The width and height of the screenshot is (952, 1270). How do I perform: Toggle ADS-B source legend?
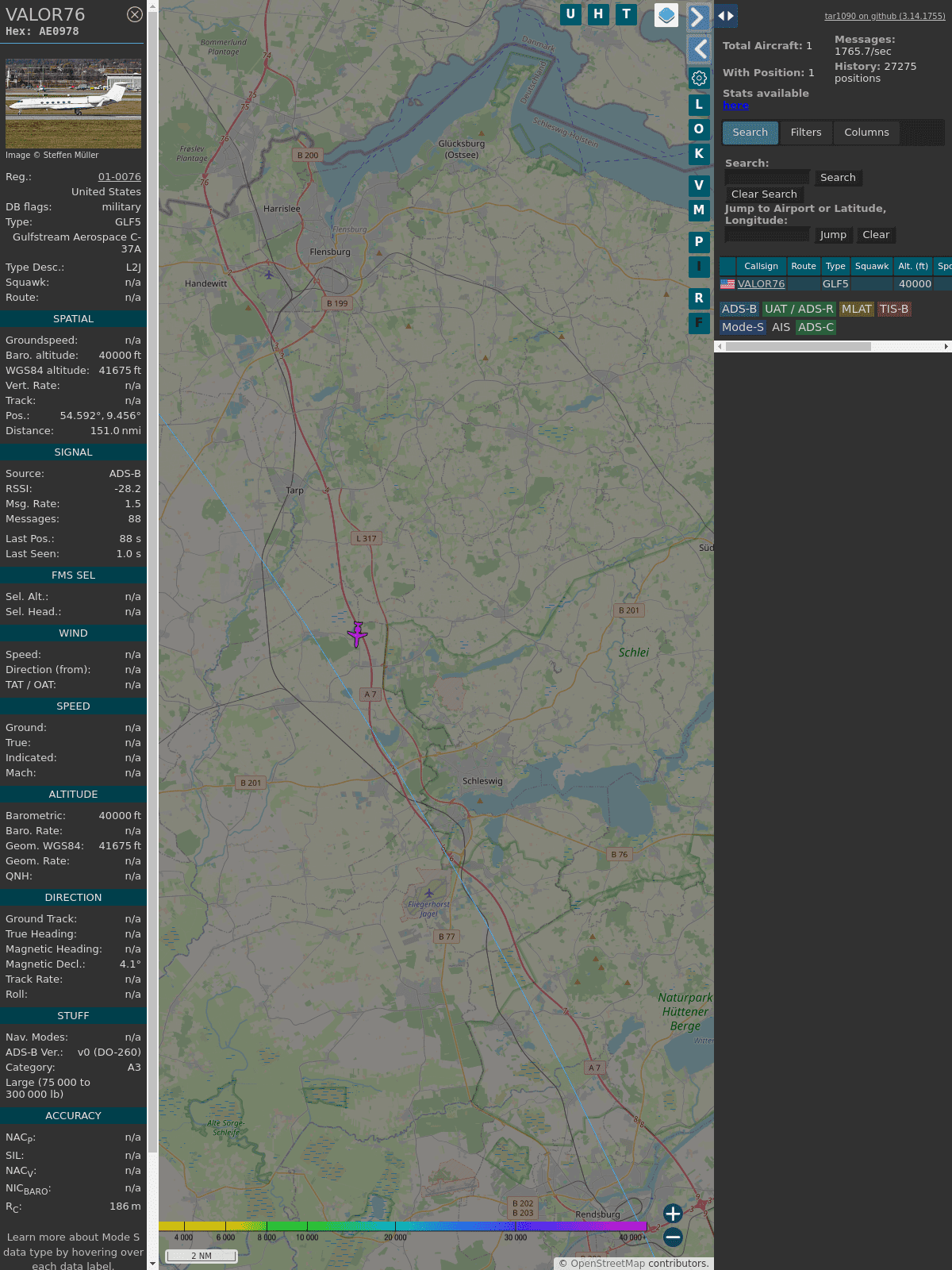tap(739, 310)
